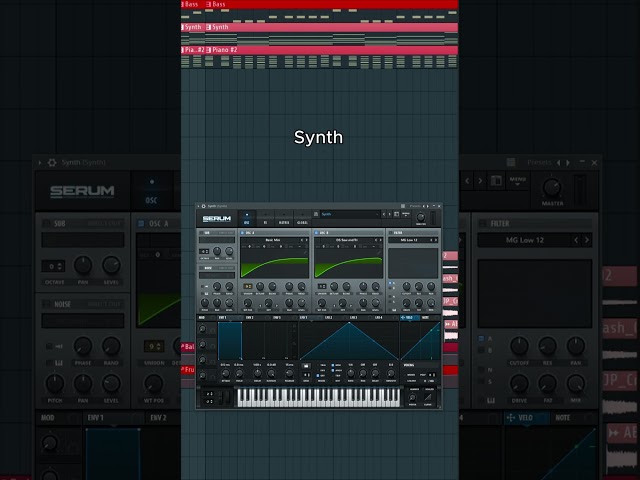Adjust OSC B unison voices stepper
The image size is (640, 480).
click(322, 286)
